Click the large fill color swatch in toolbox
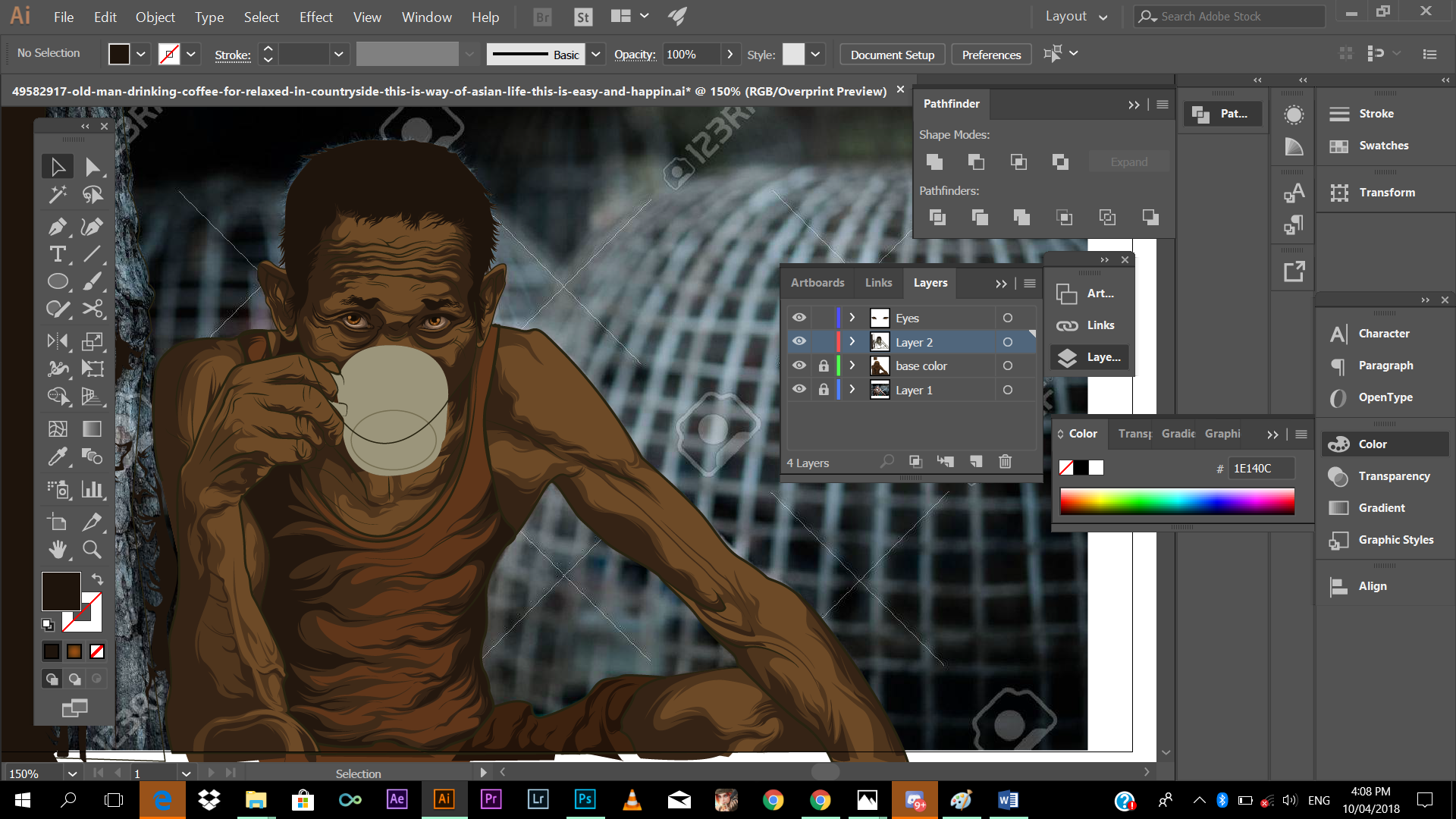The image size is (1456, 819). tap(61, 591)
